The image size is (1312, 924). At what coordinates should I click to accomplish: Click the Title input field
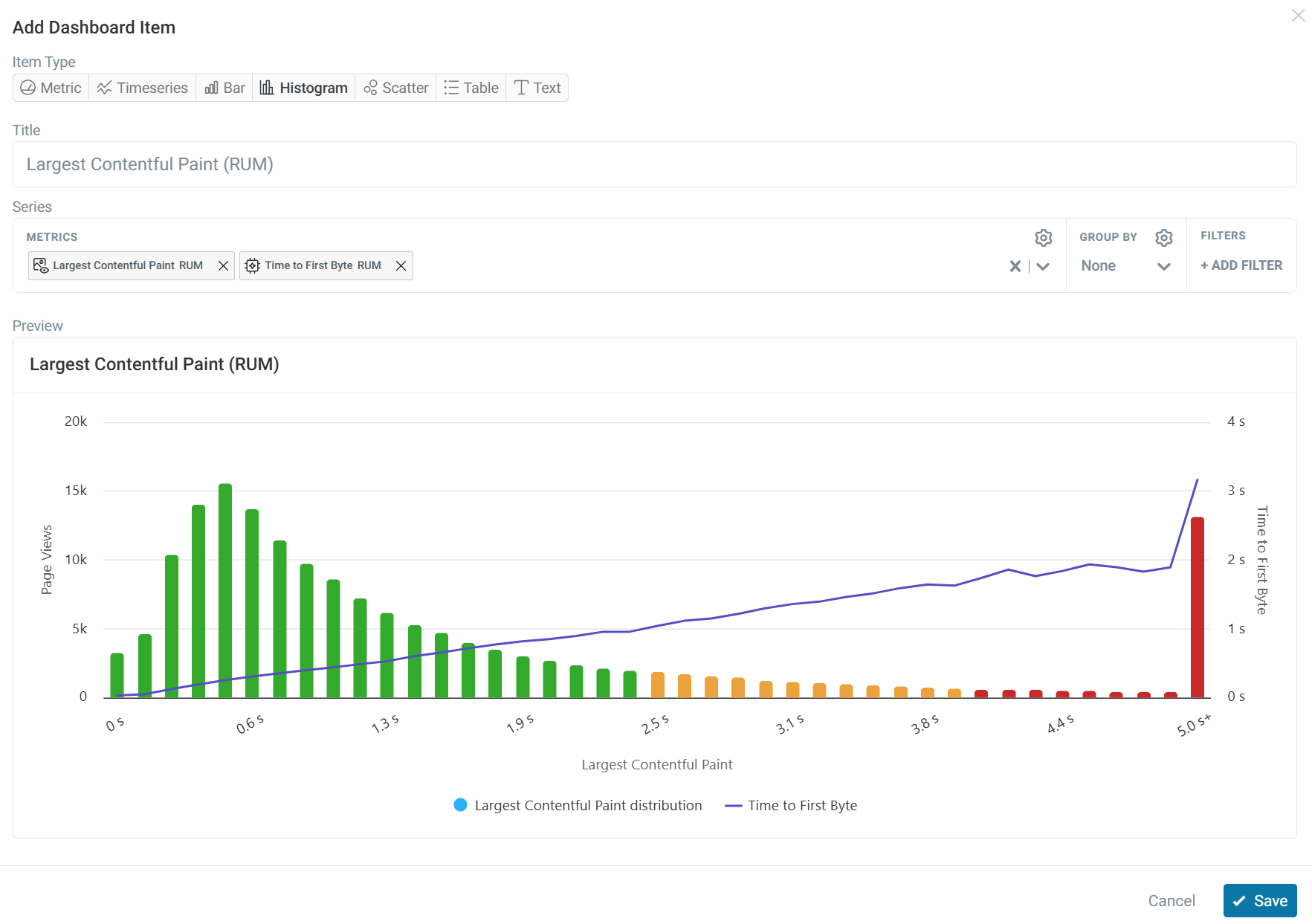[x=654, y=164]
